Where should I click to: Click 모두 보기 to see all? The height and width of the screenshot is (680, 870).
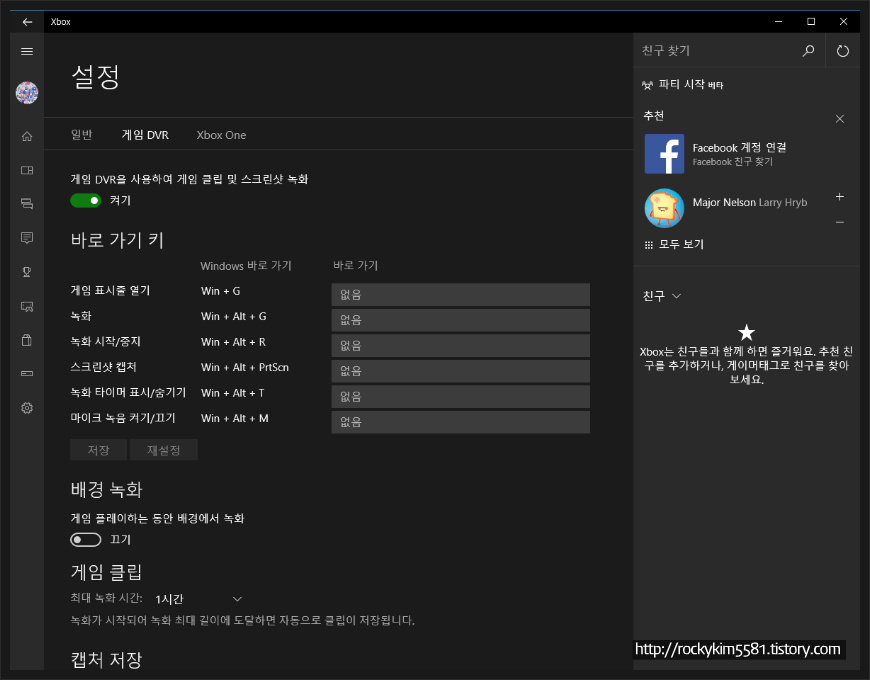pos(681,245)
